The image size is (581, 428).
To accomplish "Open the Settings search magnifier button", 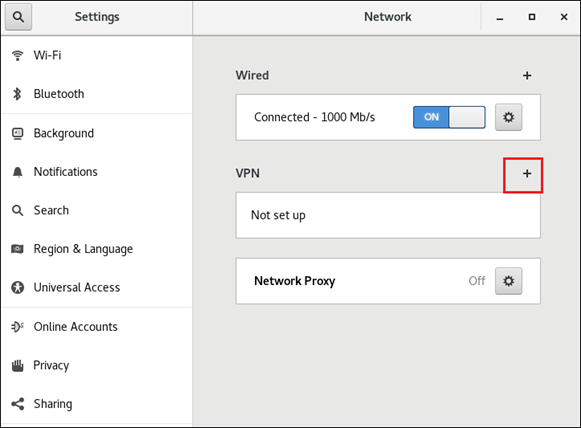I will 18,17.
